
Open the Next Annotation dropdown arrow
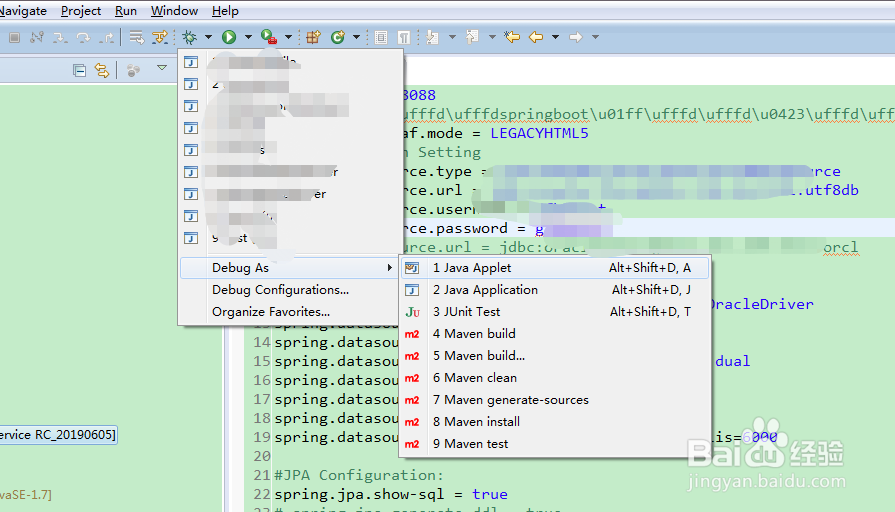452,37
